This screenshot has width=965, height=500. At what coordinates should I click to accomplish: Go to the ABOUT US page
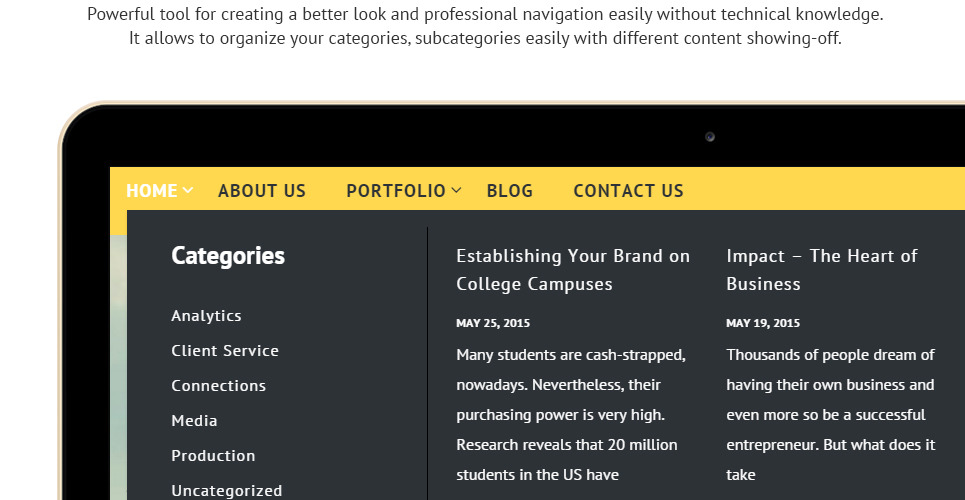click(262, 191)
